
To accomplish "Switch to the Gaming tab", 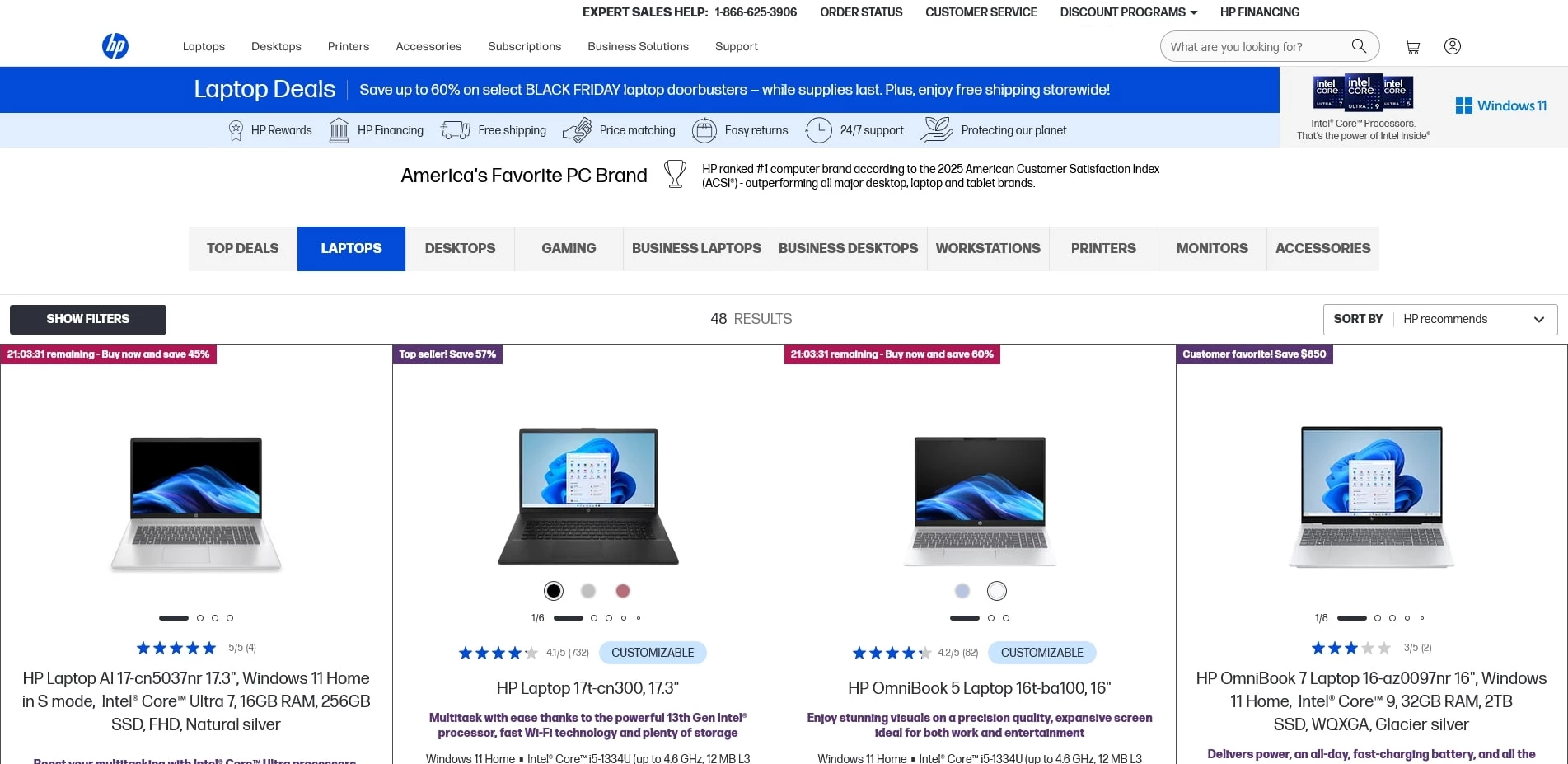I will coord(569,249).
